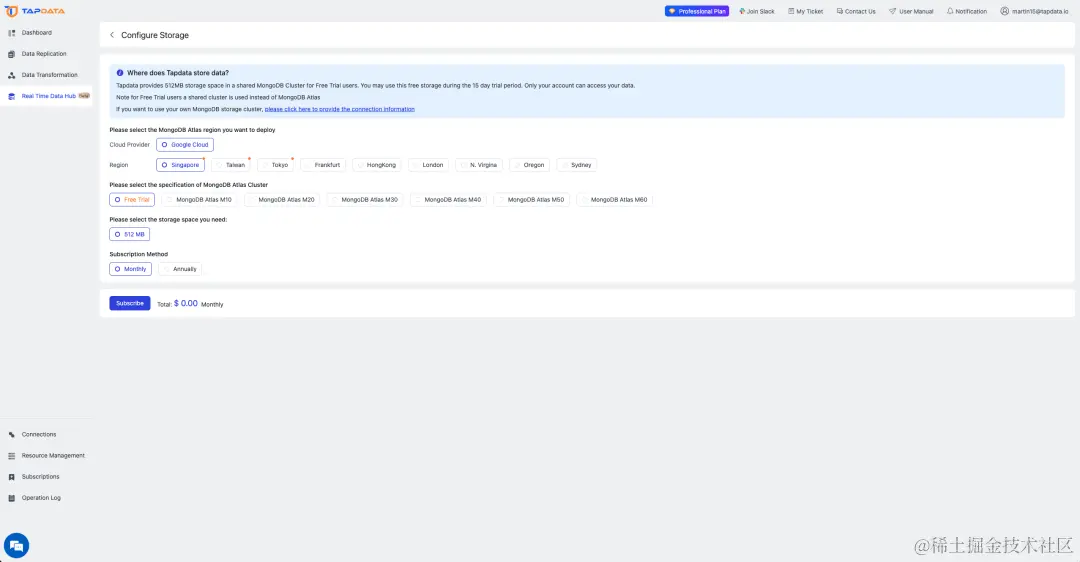Select Singapore region
This screenshot has height=562, width=1080.
(x=180, y=165)
